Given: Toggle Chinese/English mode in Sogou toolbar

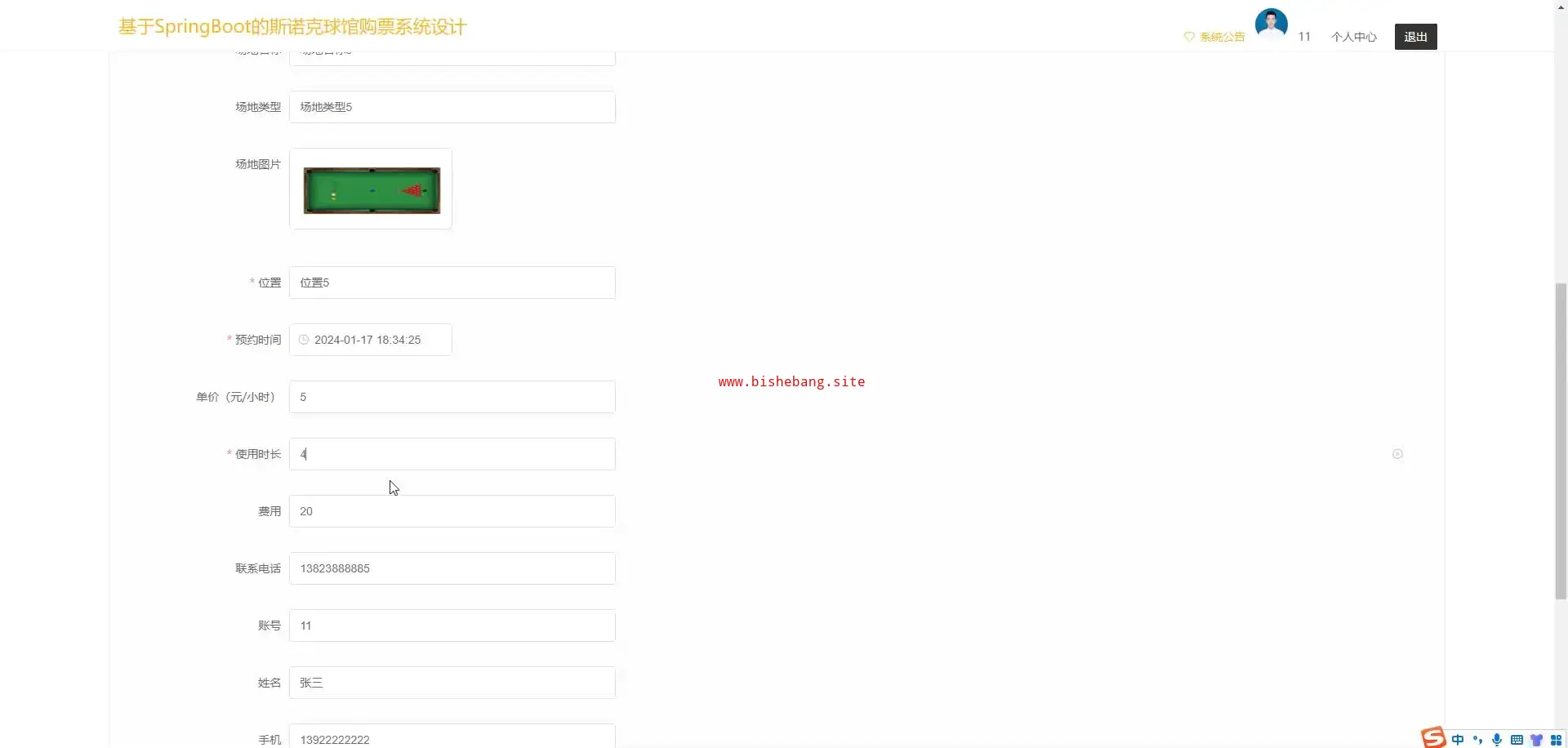Looking at the screenshot, I should coord(1458,740).
